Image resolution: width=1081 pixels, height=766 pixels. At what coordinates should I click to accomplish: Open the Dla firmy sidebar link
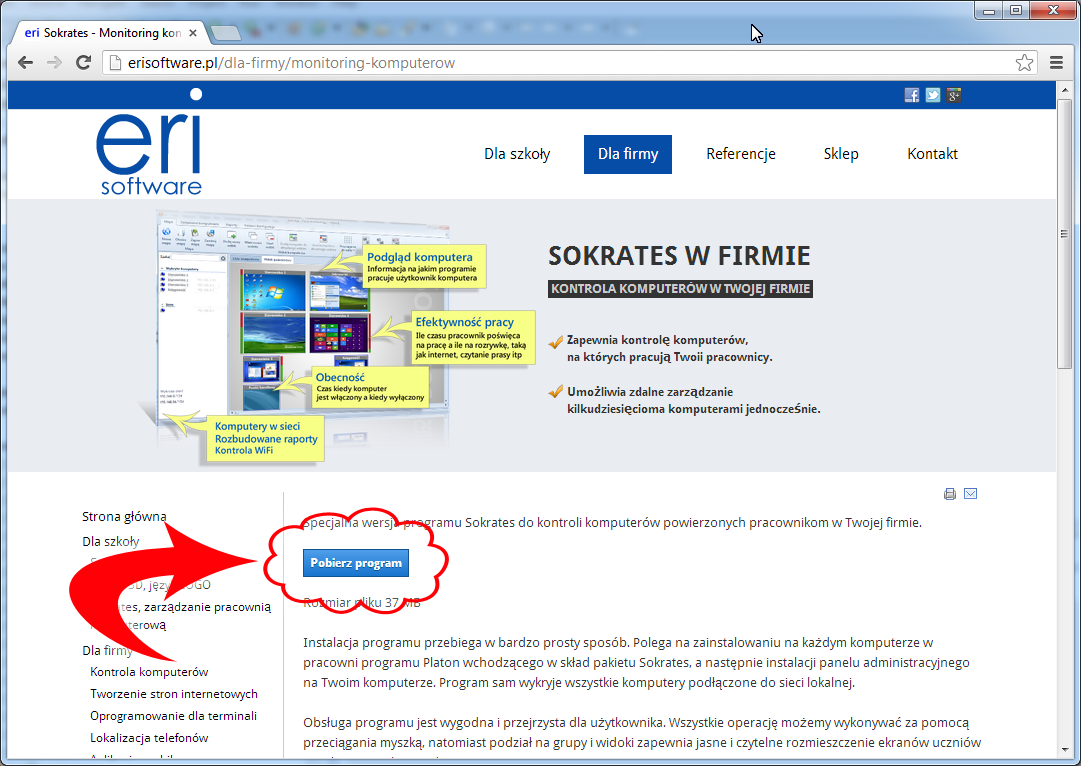[x=107, y=650]
